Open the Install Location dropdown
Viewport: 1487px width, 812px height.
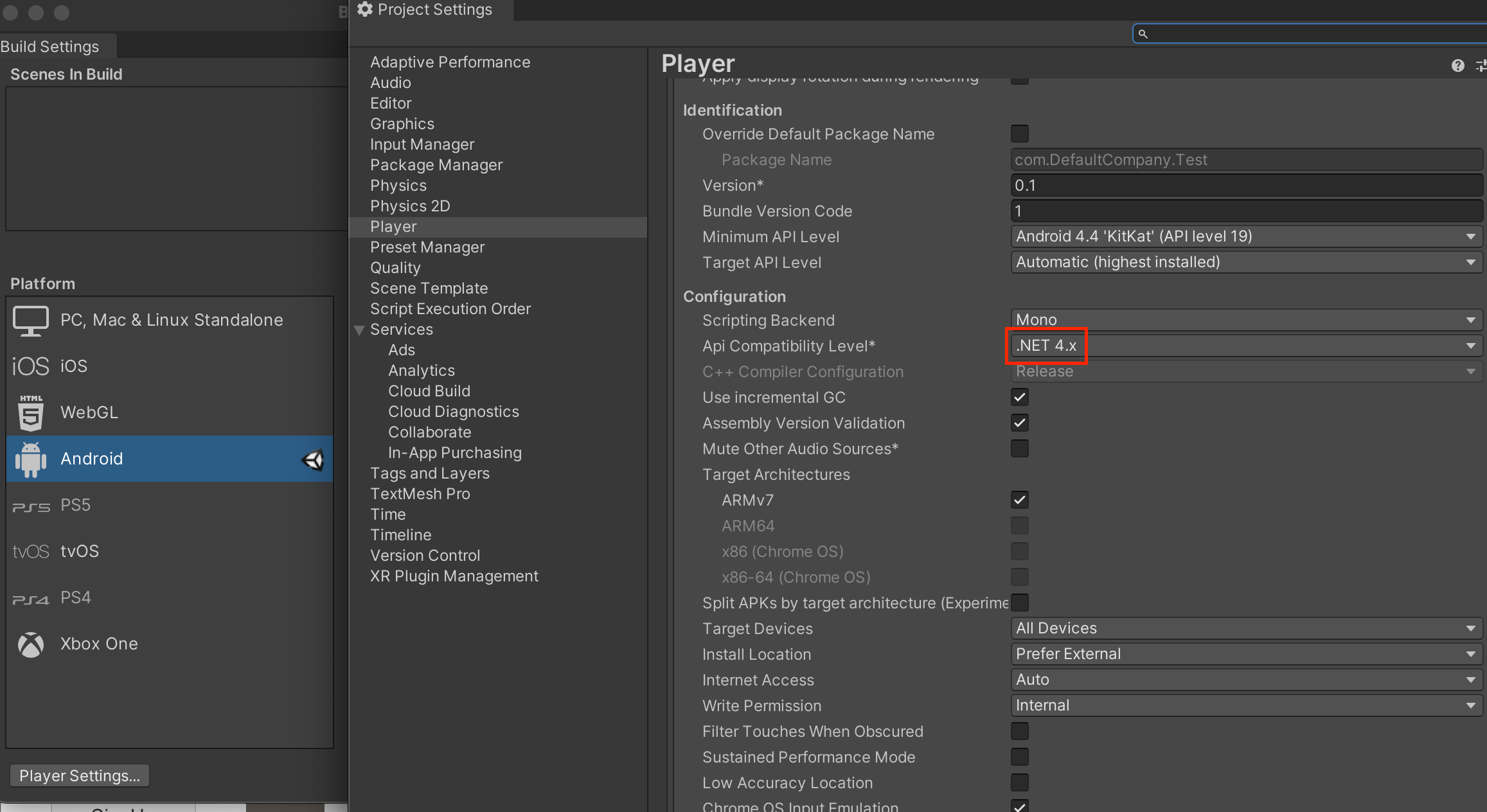(x=1246, y=654)
